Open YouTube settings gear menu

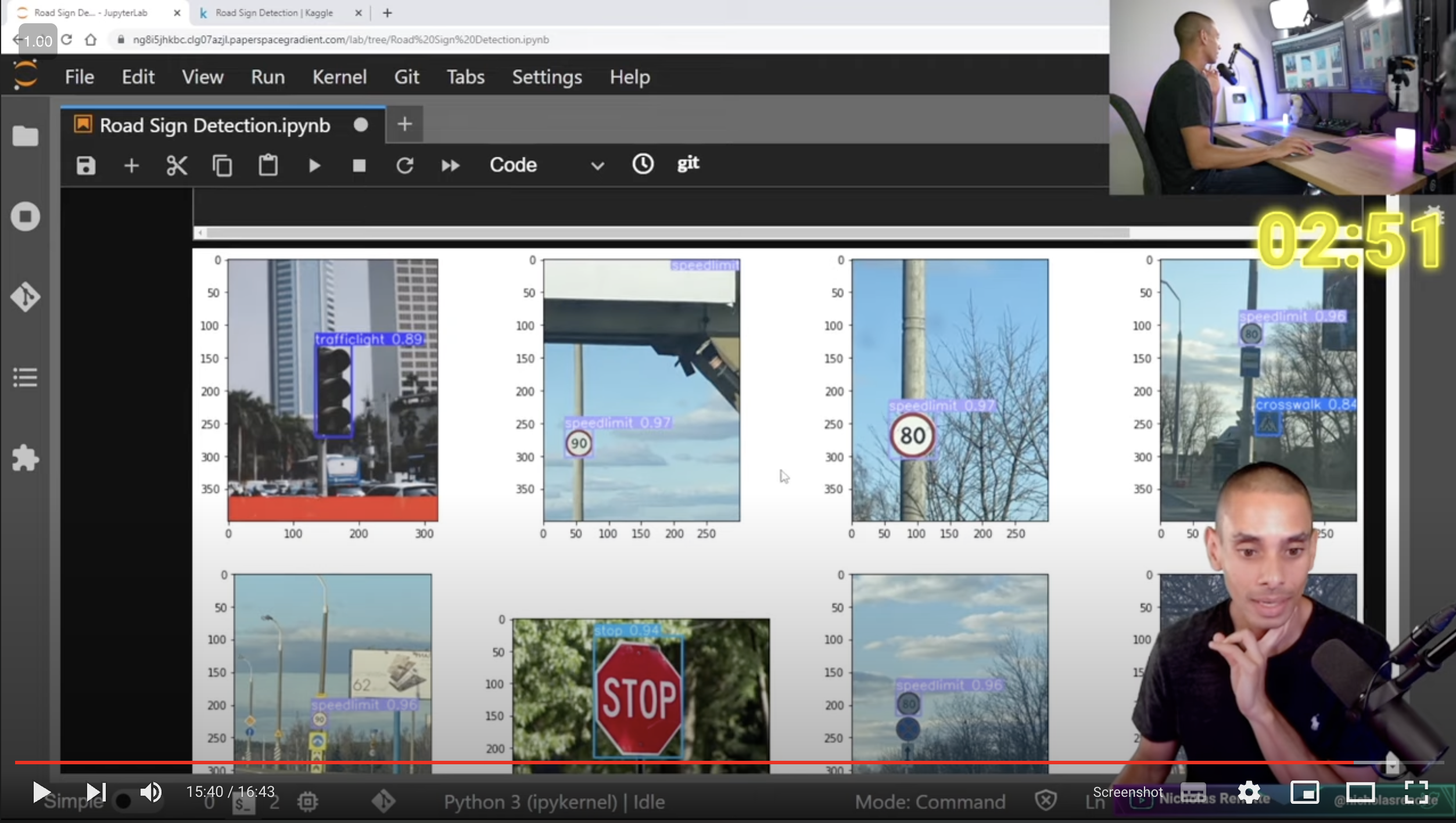[x=1249, y=792]
